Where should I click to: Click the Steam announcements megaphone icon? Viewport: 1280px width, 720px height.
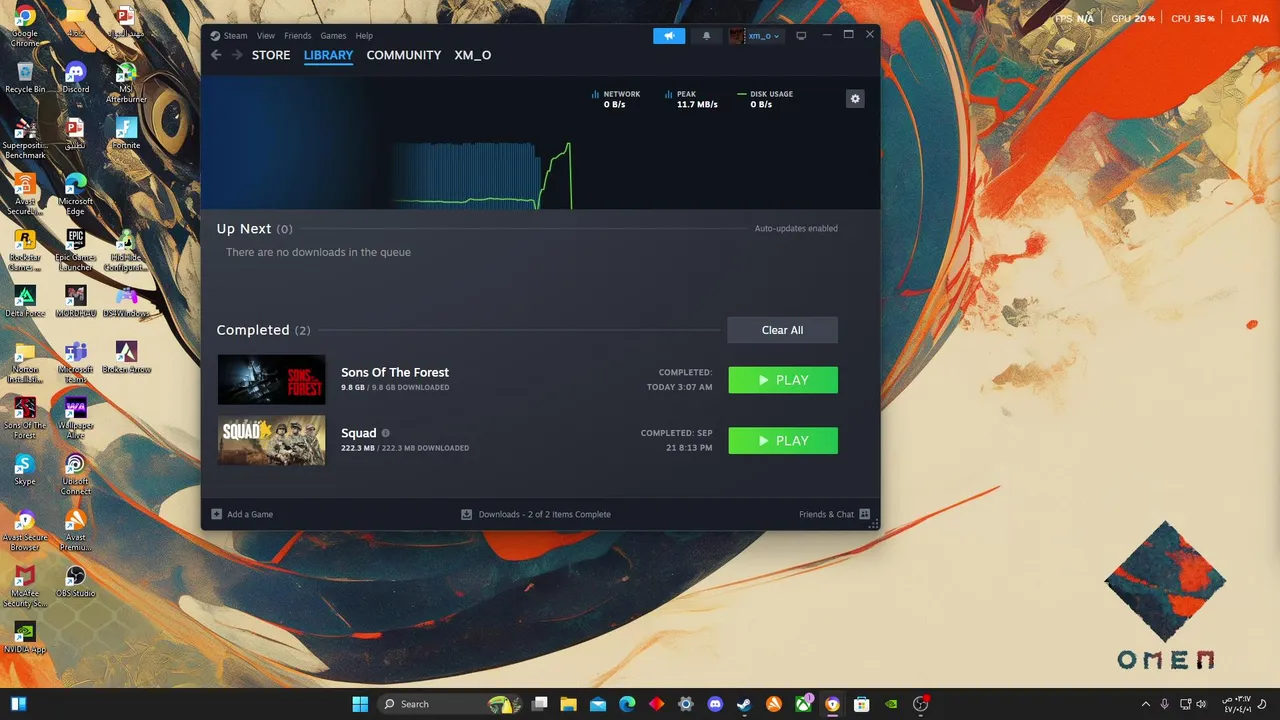pos(669,36)
